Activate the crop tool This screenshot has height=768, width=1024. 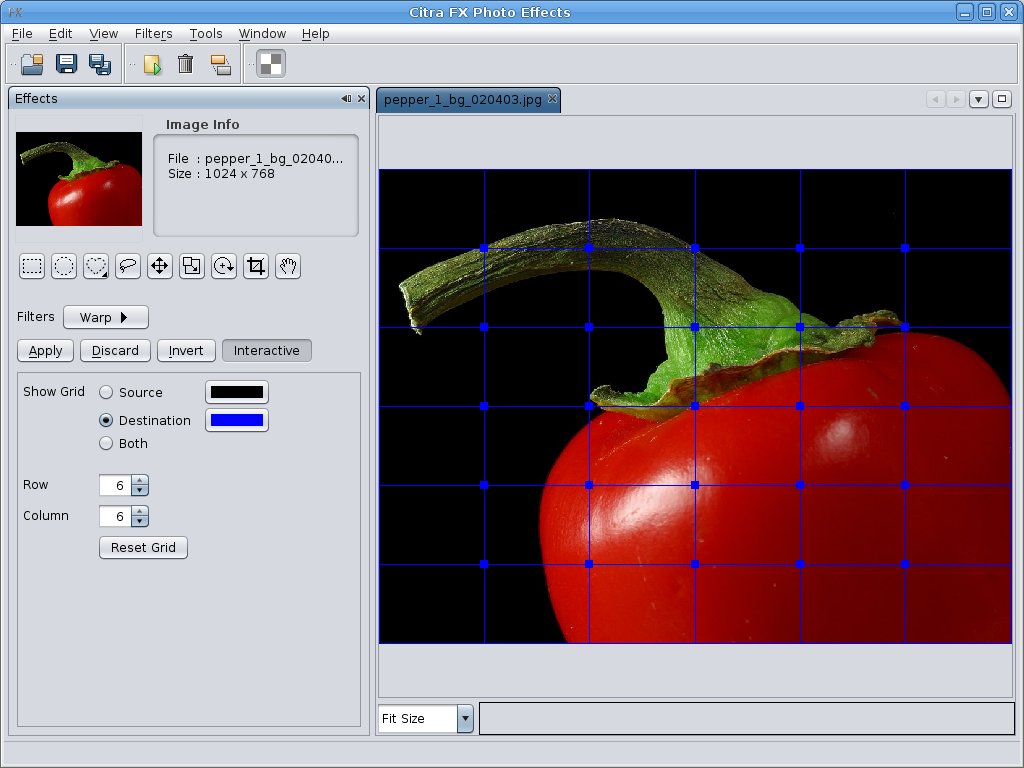click(x=256, y=266)
